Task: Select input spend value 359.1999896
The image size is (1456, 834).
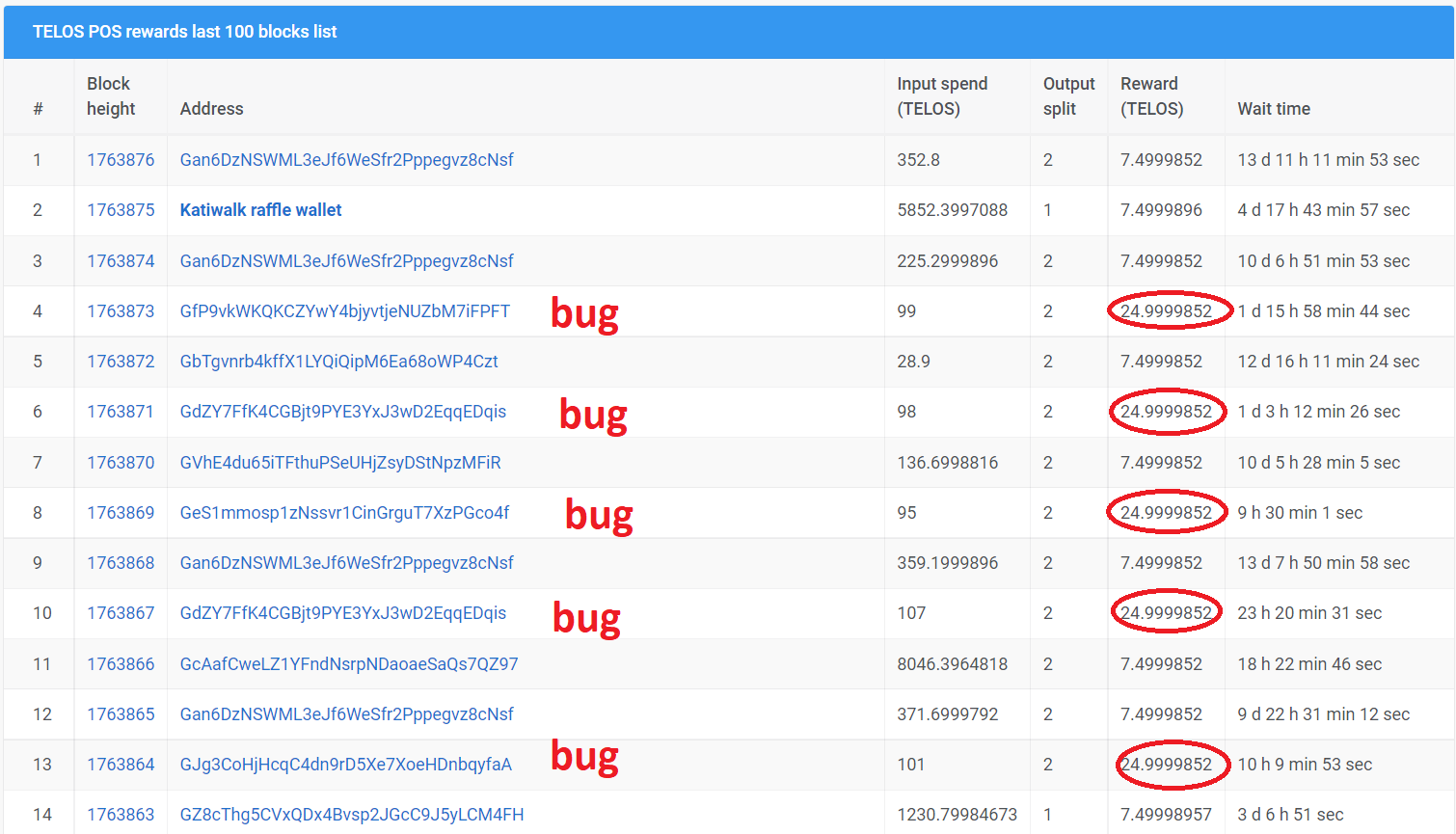Action: [x=948, y=563]
